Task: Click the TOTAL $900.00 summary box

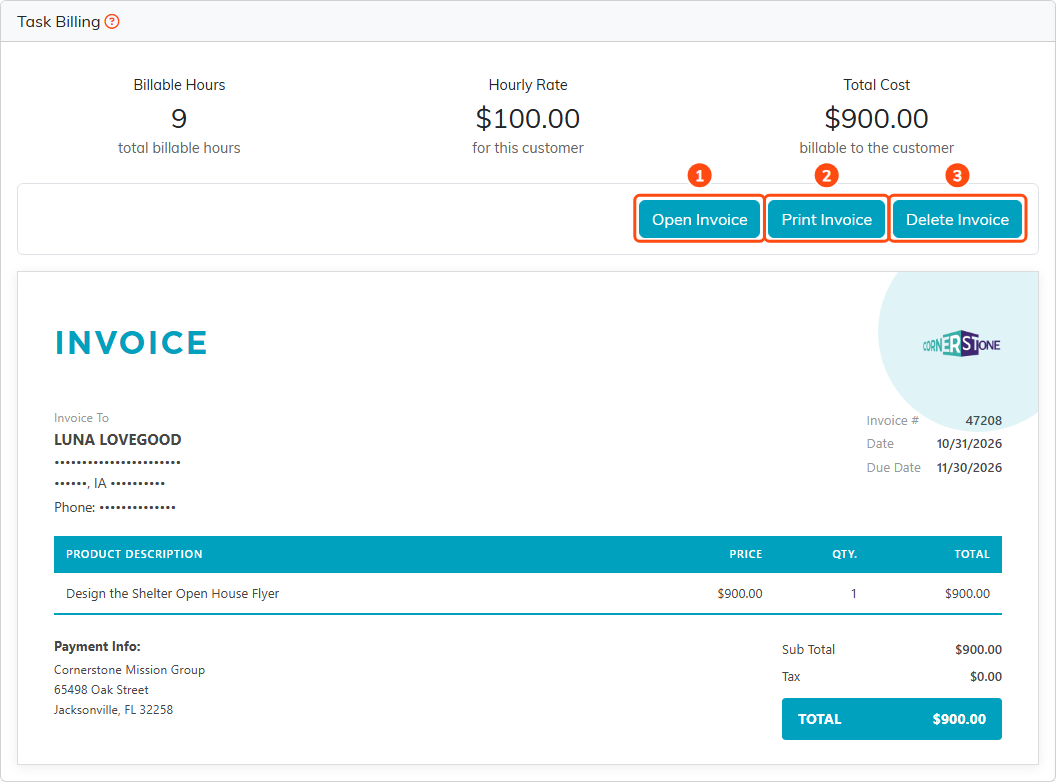Action: pos(891,719)
